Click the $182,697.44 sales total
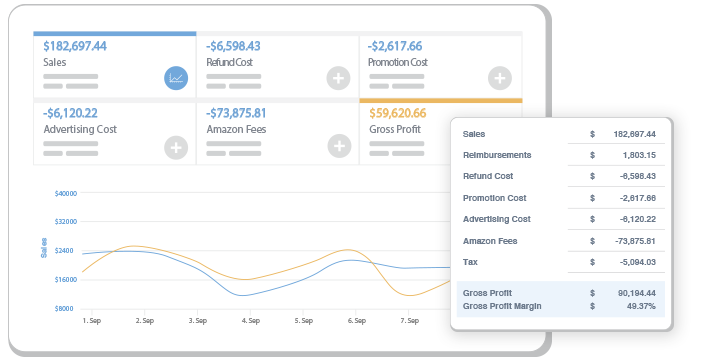The image size is (702, 363). tap(75, 46)
